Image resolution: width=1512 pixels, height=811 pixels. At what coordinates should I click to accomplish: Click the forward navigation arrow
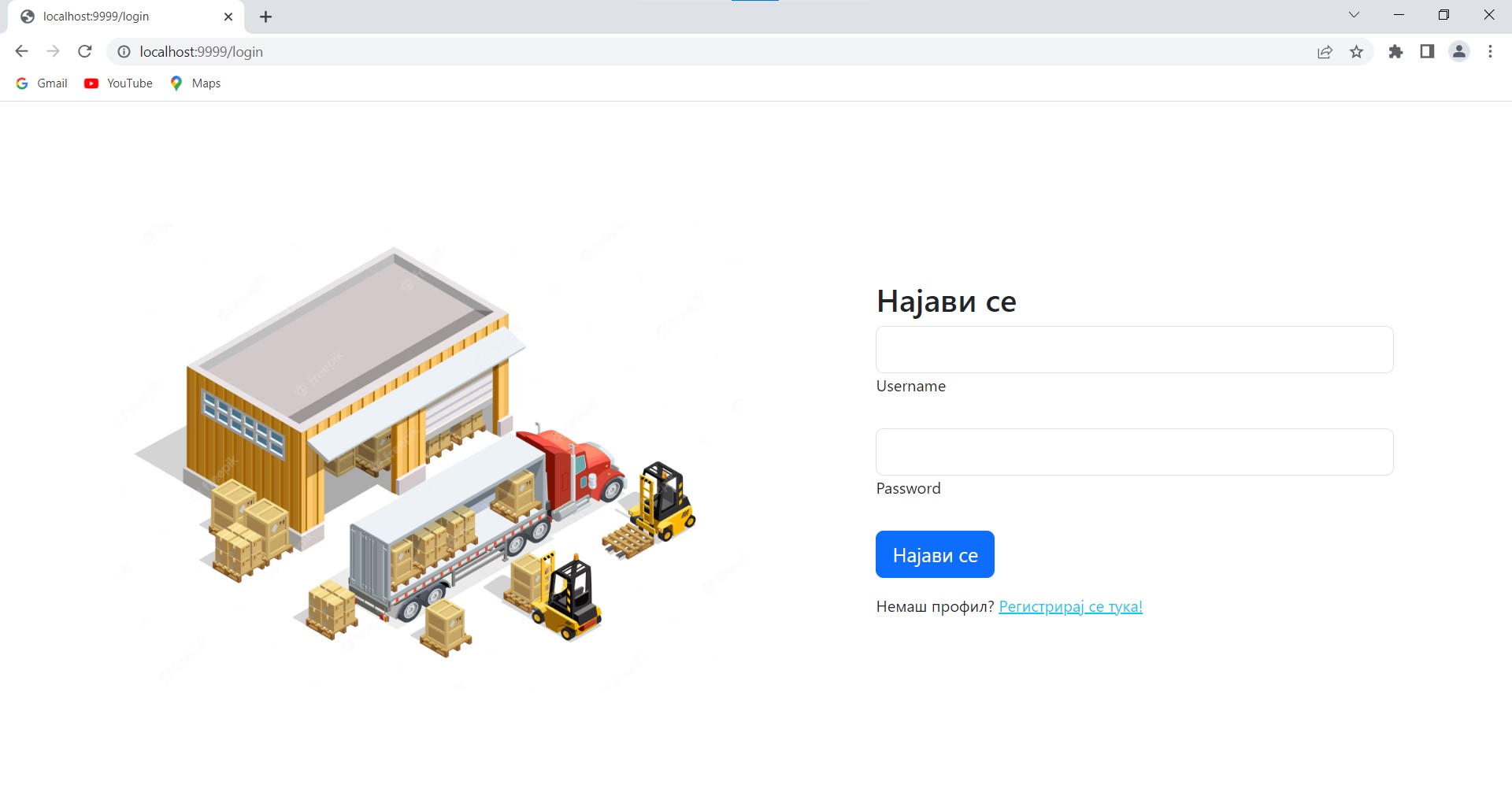coord(53,52)
